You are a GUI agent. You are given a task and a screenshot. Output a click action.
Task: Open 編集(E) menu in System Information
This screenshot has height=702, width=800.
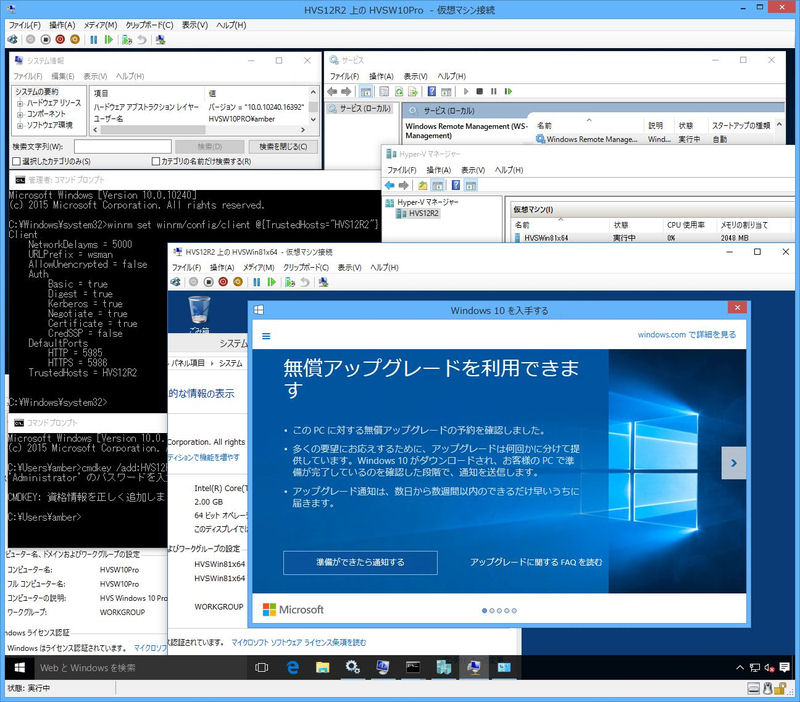click(63, 76)
